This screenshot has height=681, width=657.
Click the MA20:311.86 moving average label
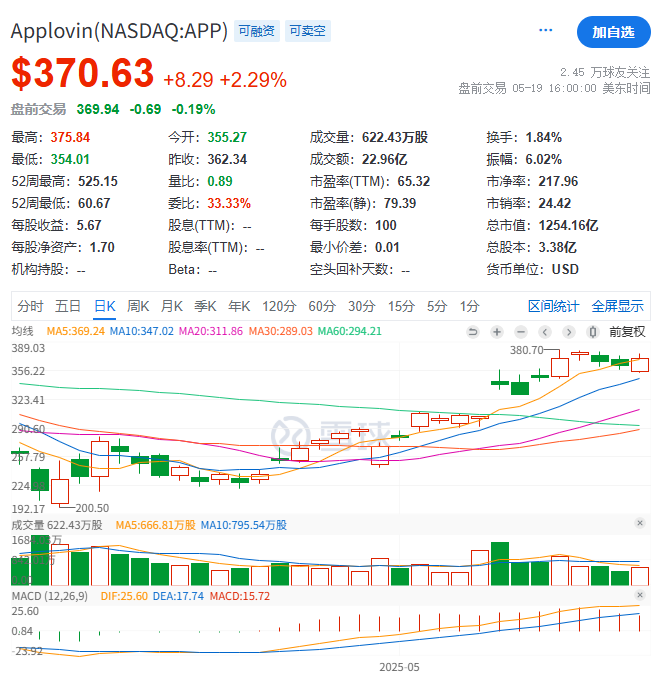(211, 331)
